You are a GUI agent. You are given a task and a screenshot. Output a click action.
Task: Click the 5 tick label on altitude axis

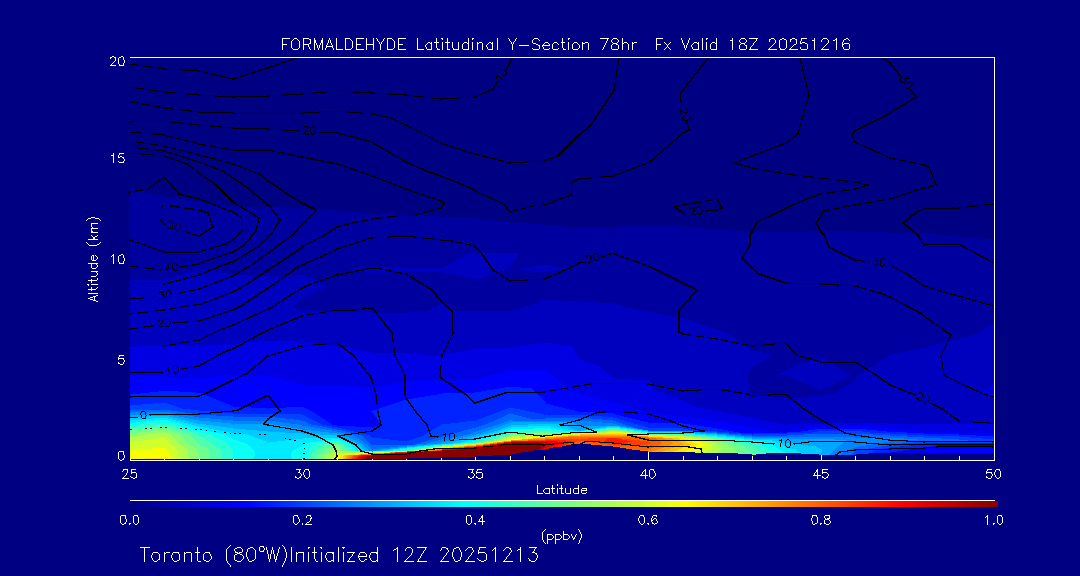click(x=119, y=359)
